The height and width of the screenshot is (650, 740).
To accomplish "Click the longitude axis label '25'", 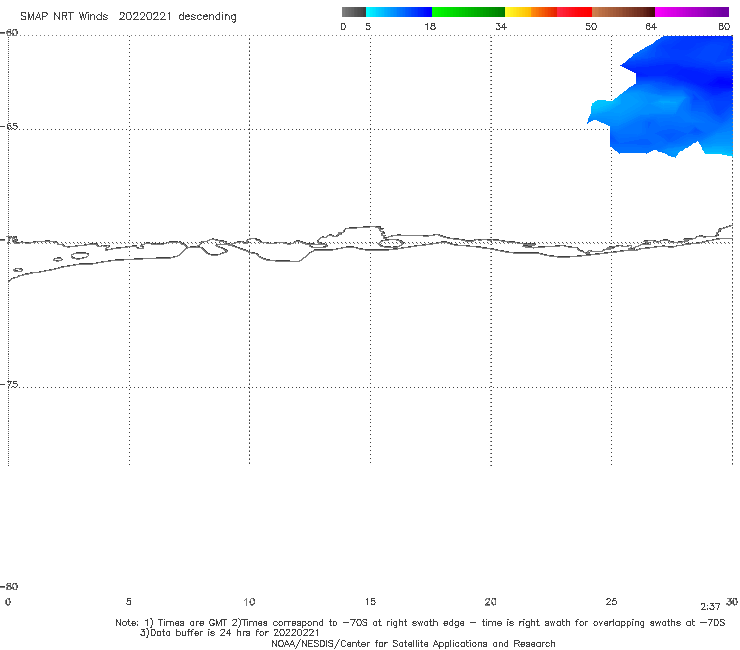I will (x=611, y=601).
